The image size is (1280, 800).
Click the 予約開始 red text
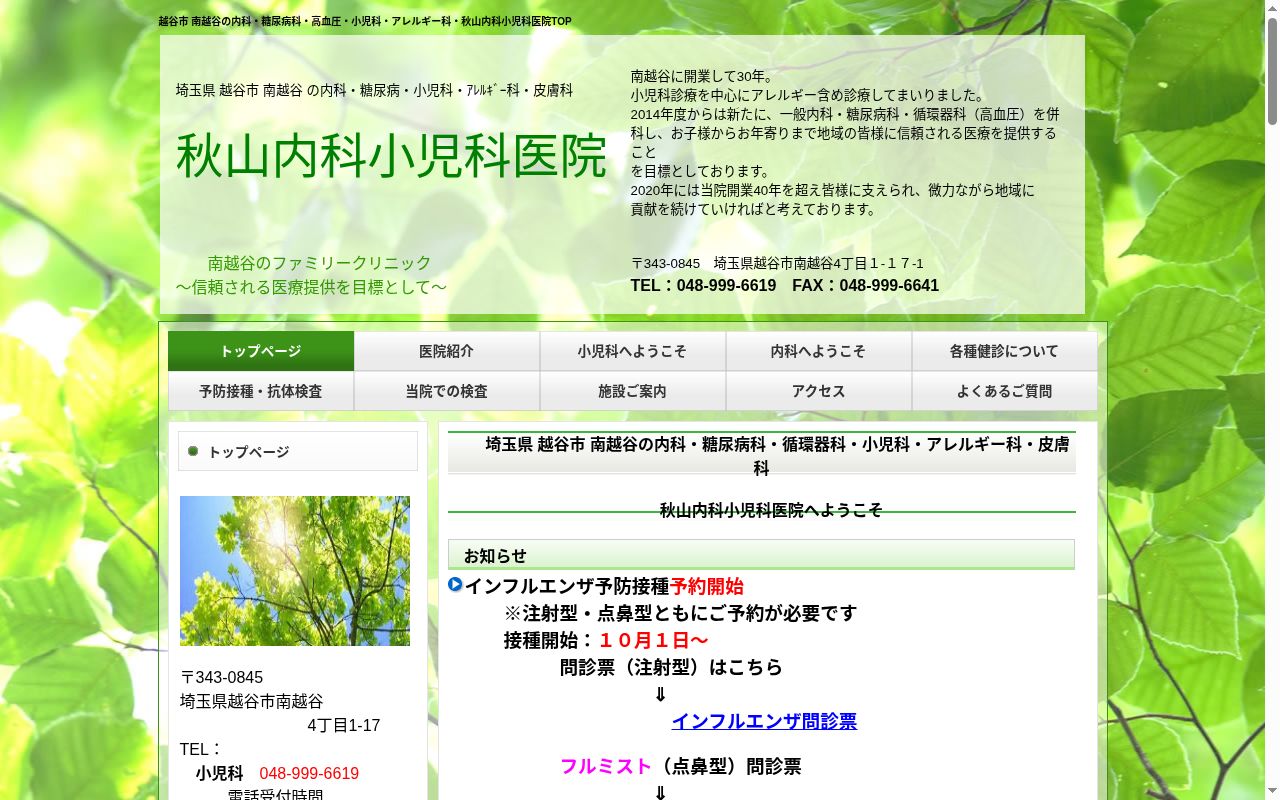point(707,586)
